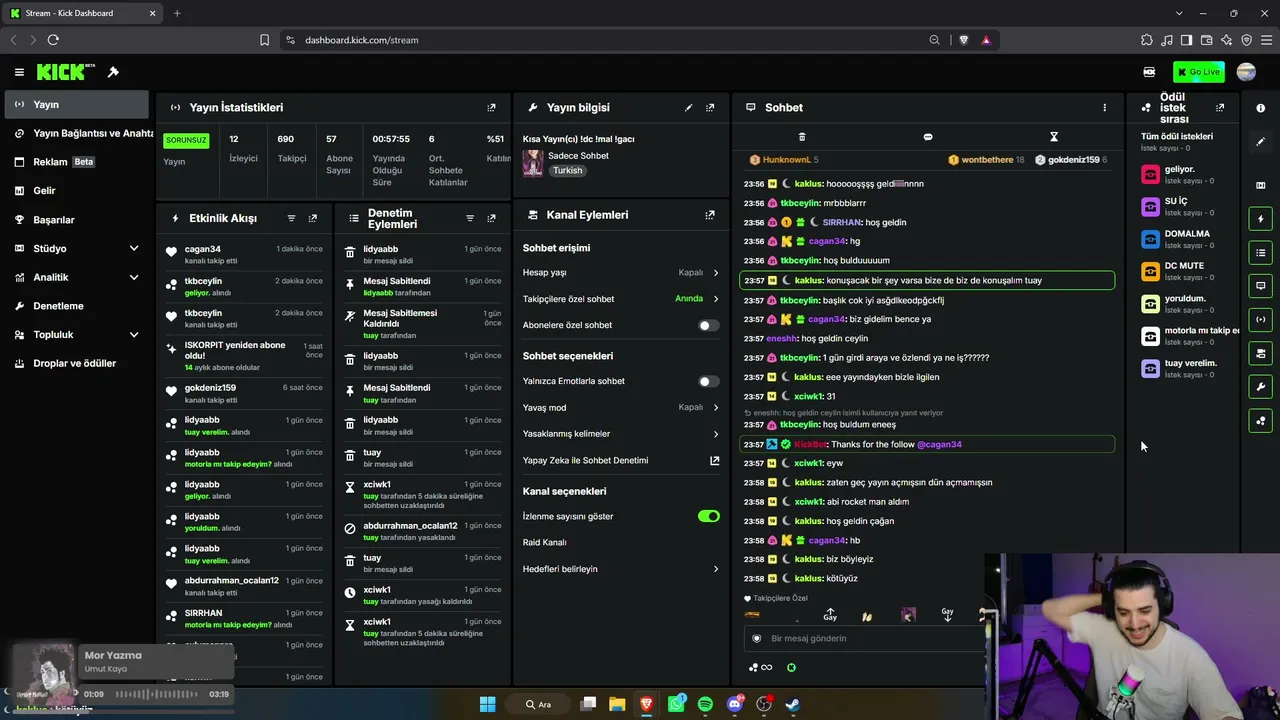1280x720 pixels.
Task: Open Denetleme in the sidebar
Action: coord(76,306)
